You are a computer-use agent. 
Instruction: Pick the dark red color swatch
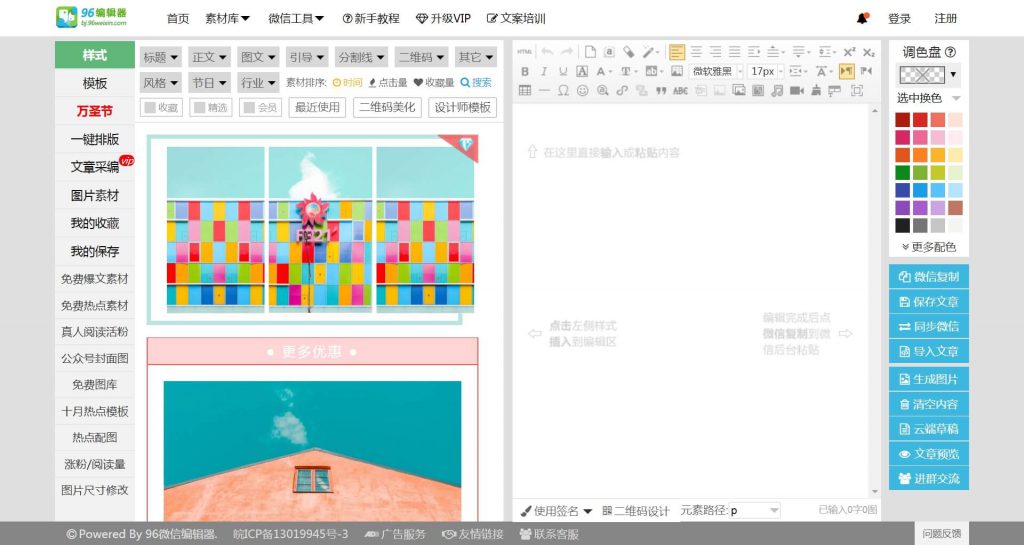coord(902,120)
